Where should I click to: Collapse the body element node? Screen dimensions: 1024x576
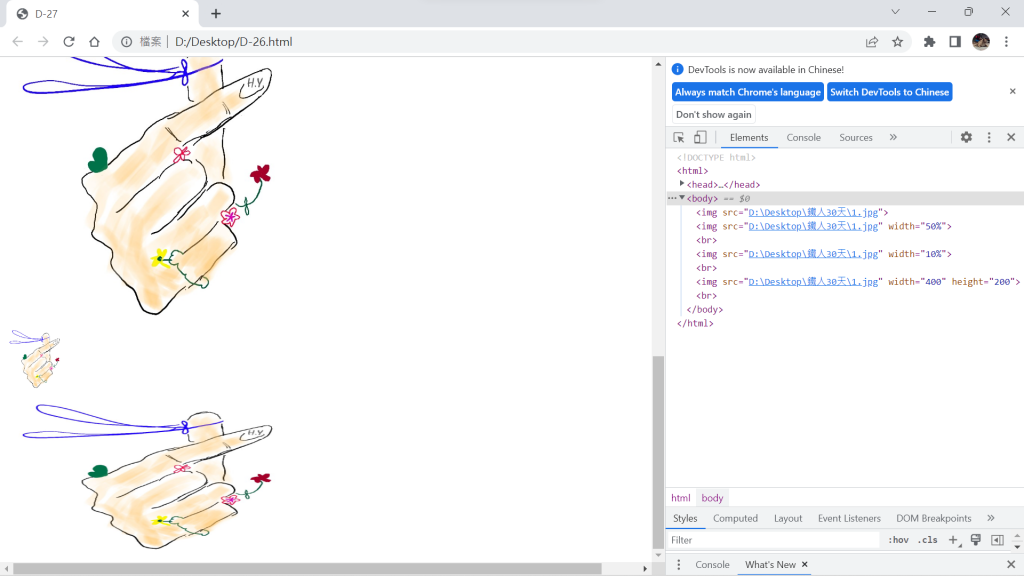pos(682,198)
